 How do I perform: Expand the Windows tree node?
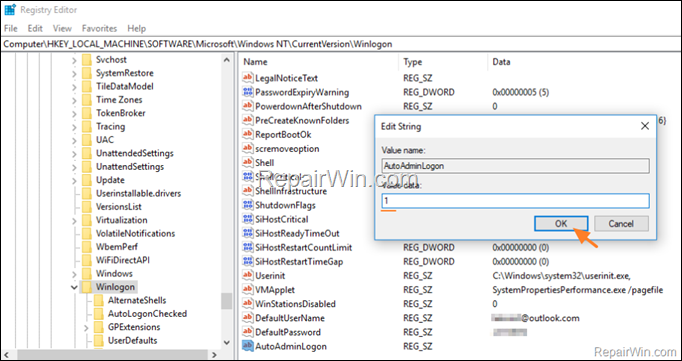(x=74, y=274)
